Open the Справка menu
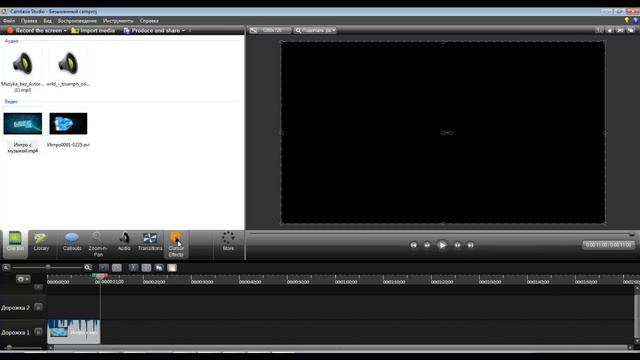 [x=149, y=21]
